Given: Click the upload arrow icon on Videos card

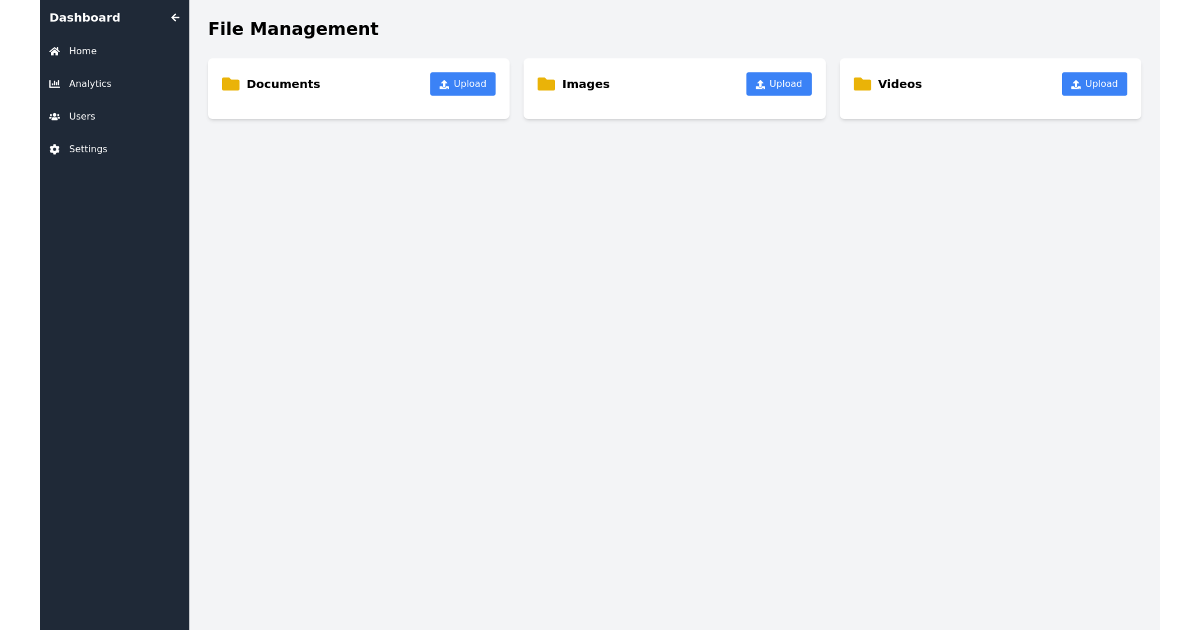Looking at the screenshot, I should (1078, 84).
